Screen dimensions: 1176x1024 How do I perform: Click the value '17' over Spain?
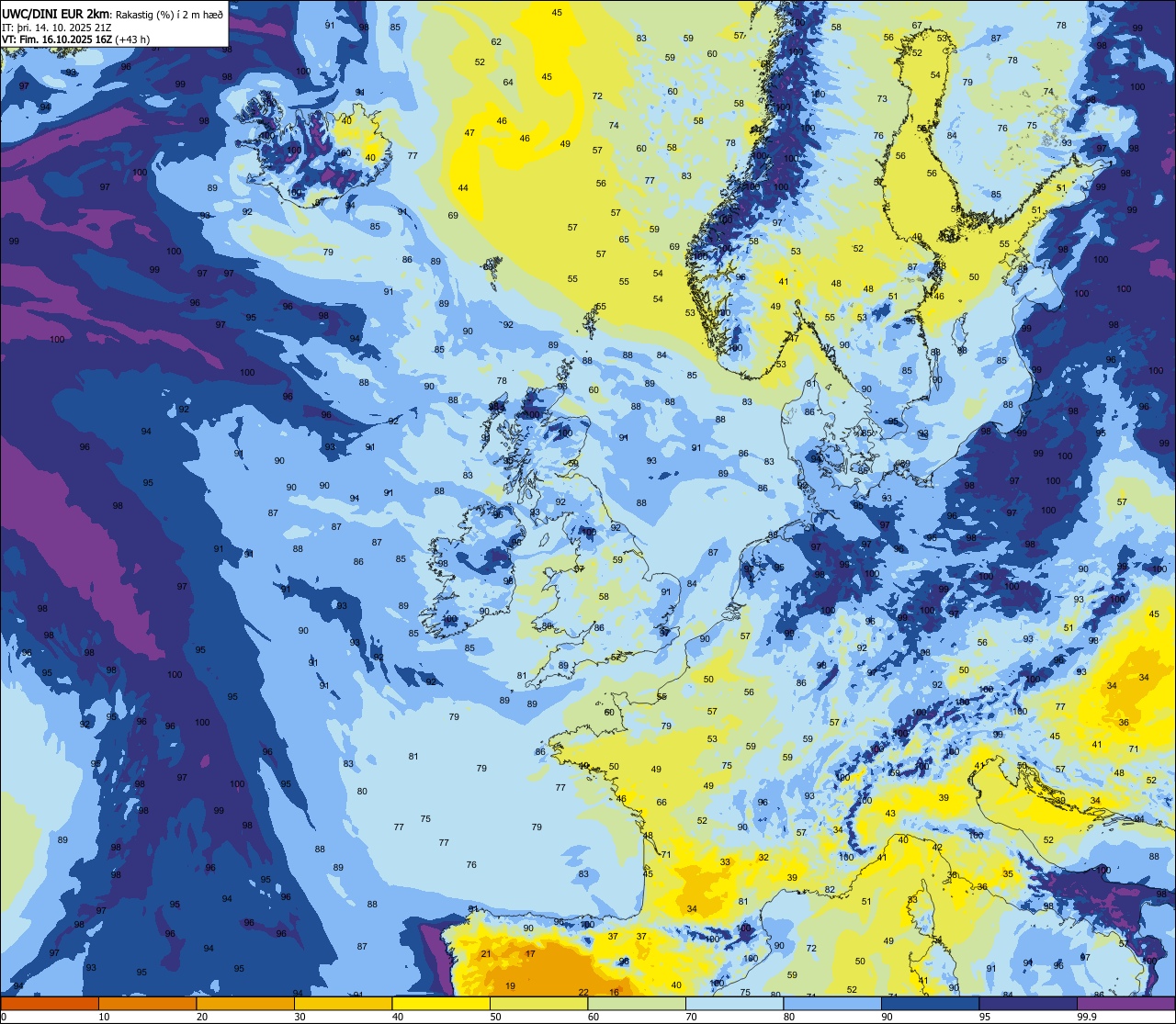coord(530,954)
